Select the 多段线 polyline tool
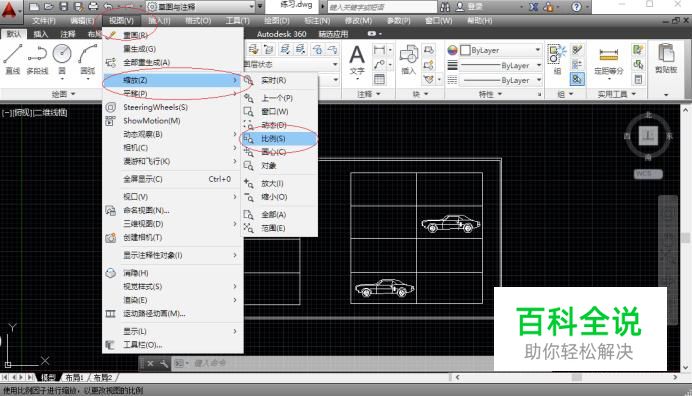The image size is (692, 396). (37, 59)
